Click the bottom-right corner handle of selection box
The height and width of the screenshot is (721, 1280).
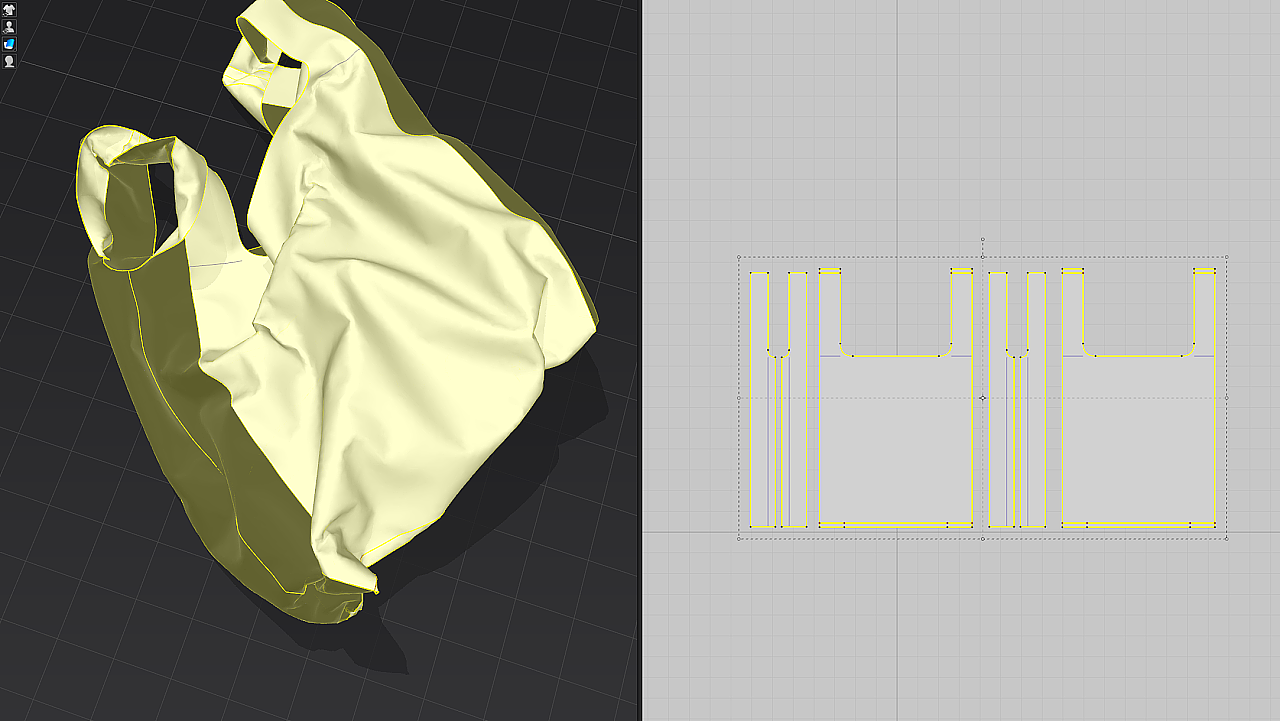tap(1227, 538)
